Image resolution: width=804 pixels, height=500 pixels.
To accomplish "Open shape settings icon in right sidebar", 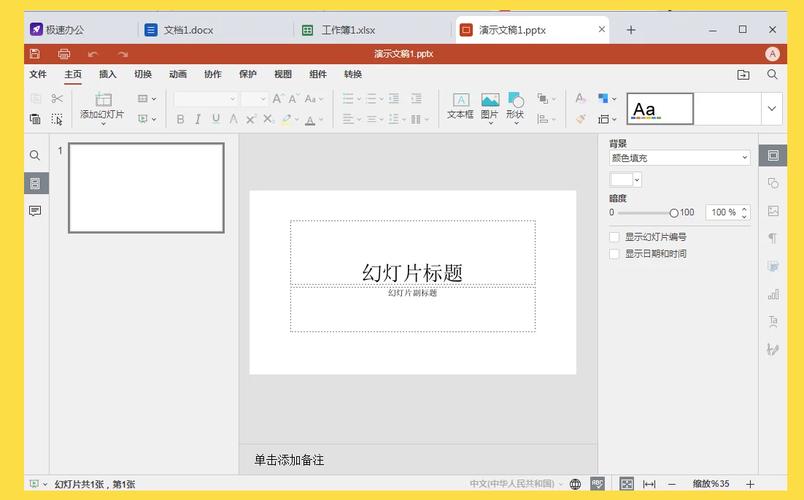I will click(773, 183).
